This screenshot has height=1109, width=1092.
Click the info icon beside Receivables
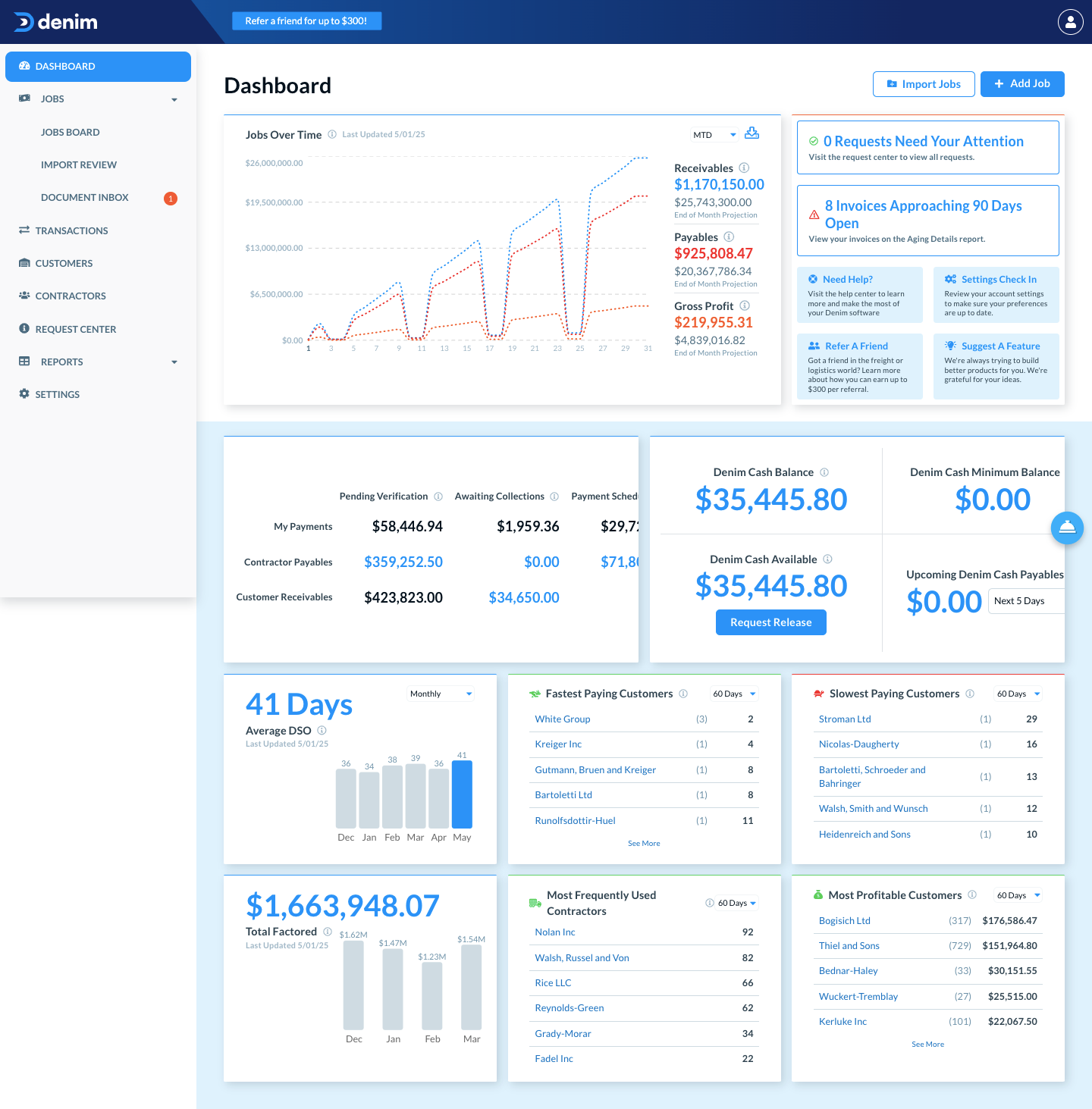point(744,168)
